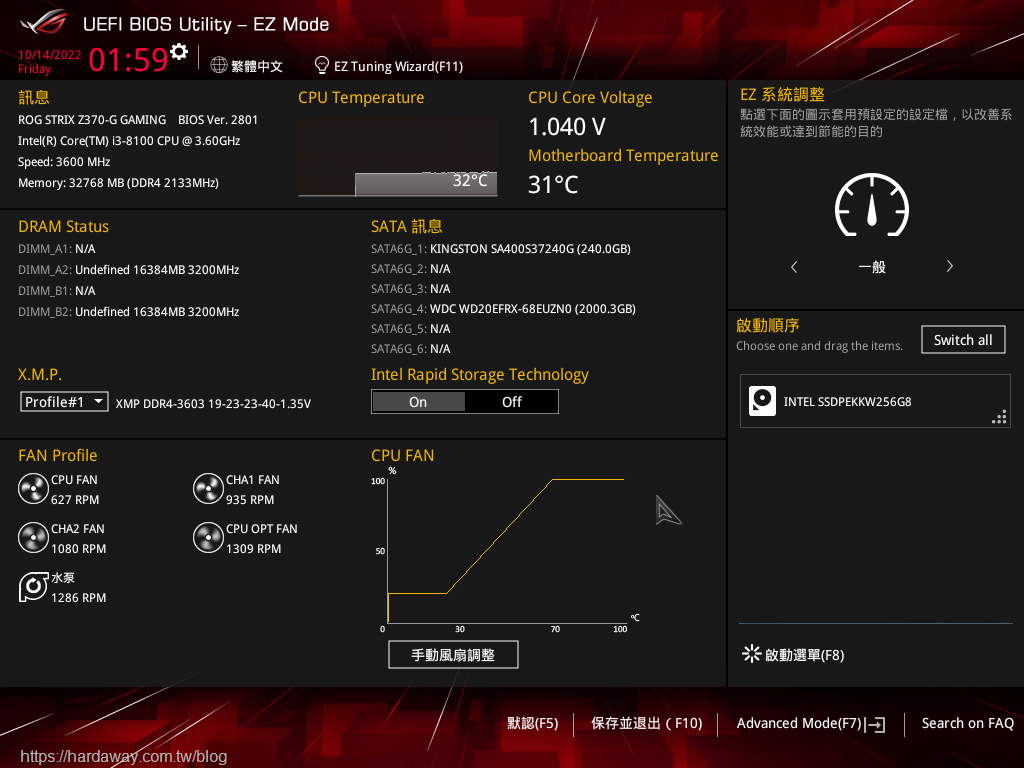Click the ROG logo icon
Image resolution: width=1024 pixels, height=768 pixels.
pos(44,24)
